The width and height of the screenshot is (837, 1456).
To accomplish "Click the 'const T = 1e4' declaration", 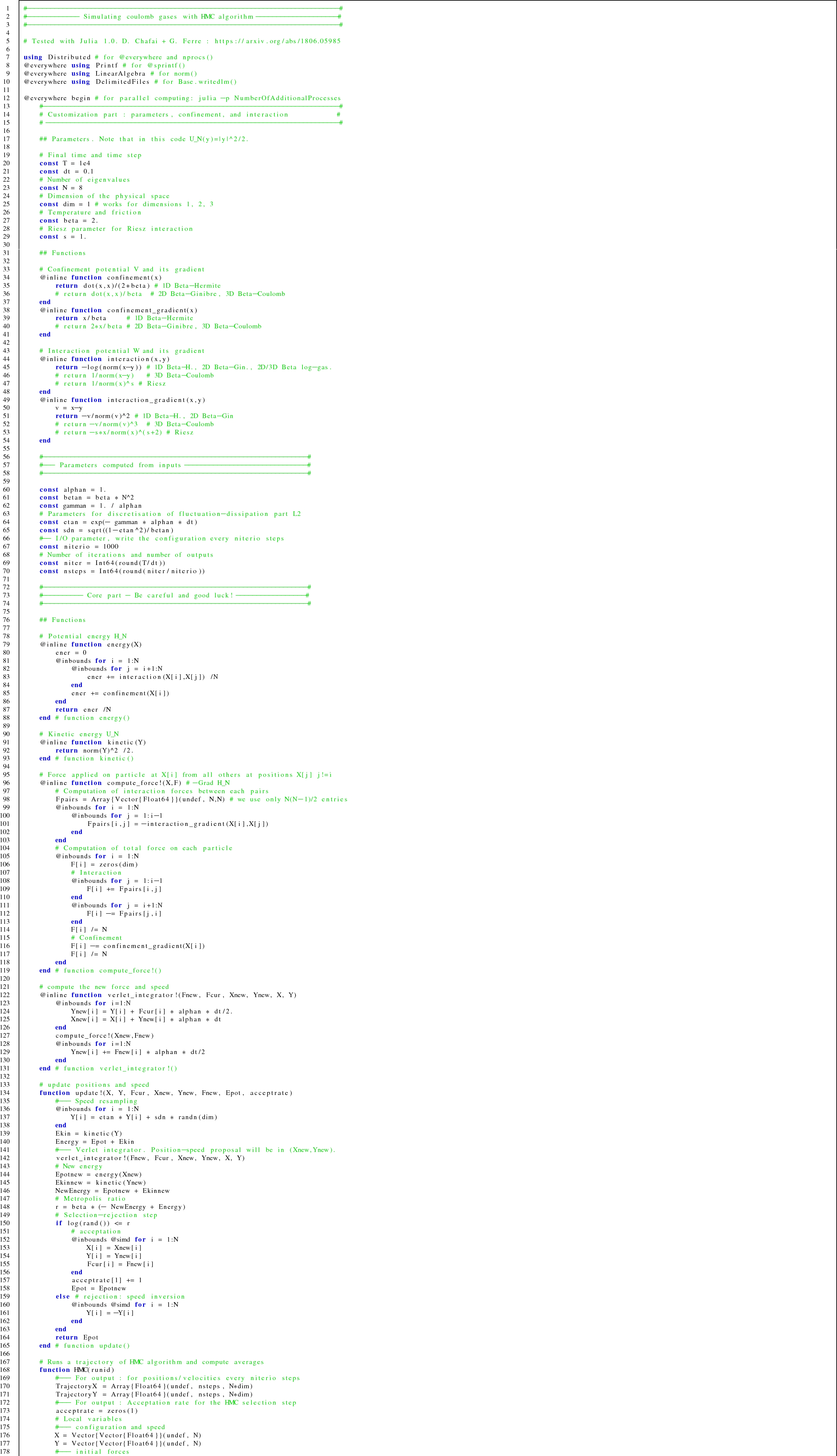I will 64,163.
